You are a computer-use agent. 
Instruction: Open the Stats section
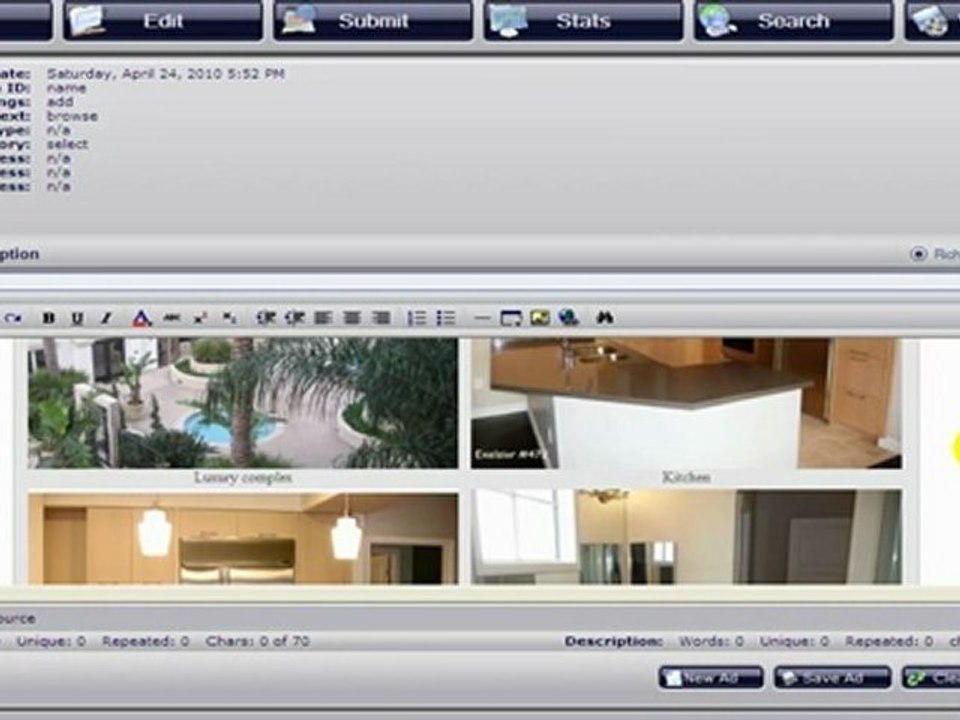[x=583, y=21]
